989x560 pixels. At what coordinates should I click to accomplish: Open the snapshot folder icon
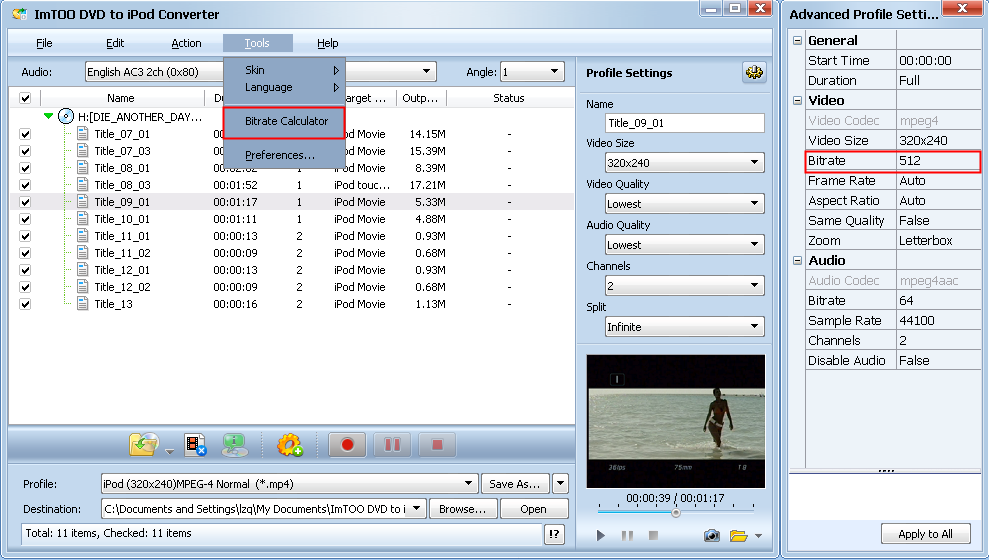(738, 535)
